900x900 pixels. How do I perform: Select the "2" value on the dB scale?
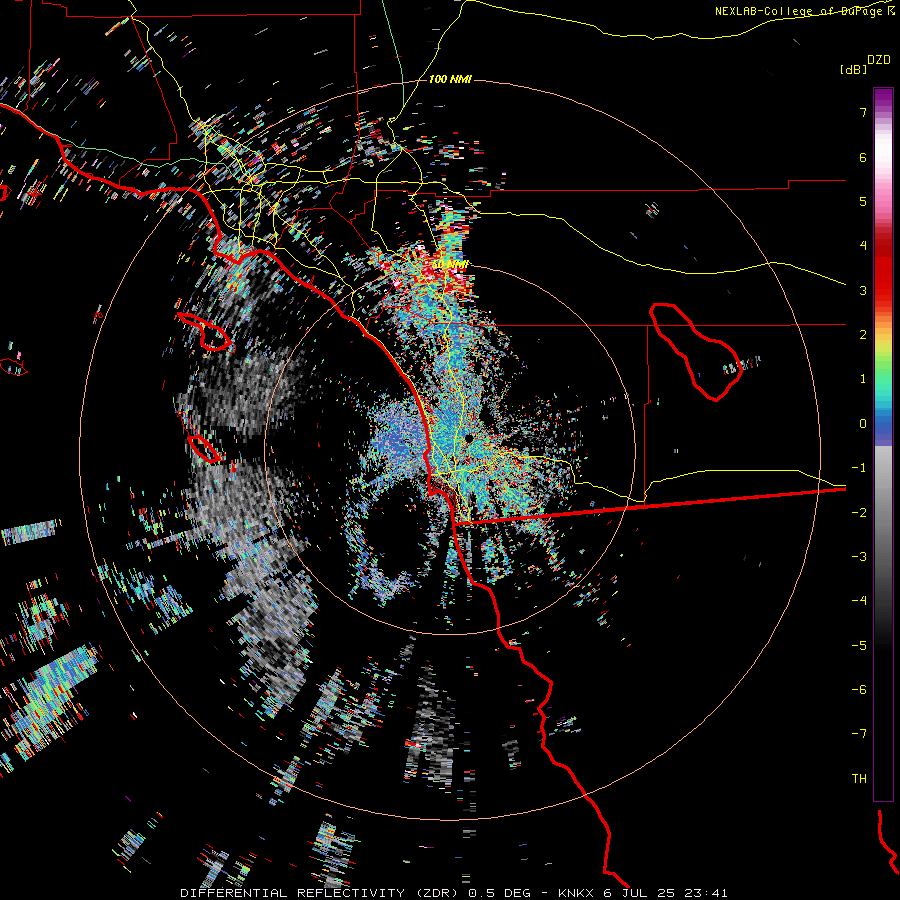click(x=863, y=335)
